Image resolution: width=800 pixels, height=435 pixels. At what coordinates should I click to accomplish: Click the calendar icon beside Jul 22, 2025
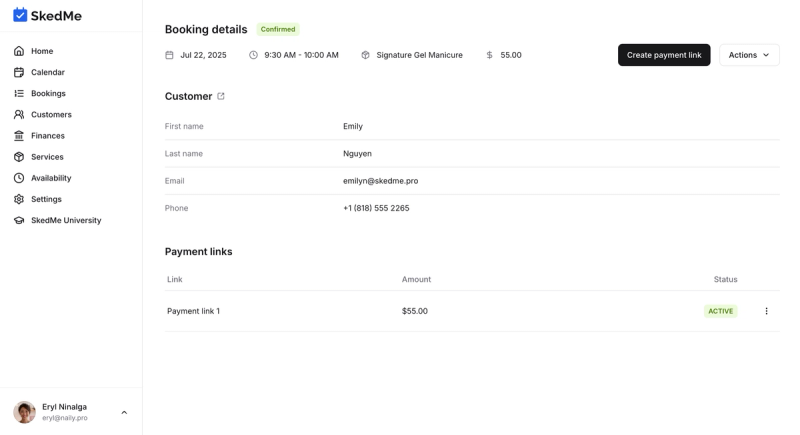169,55
